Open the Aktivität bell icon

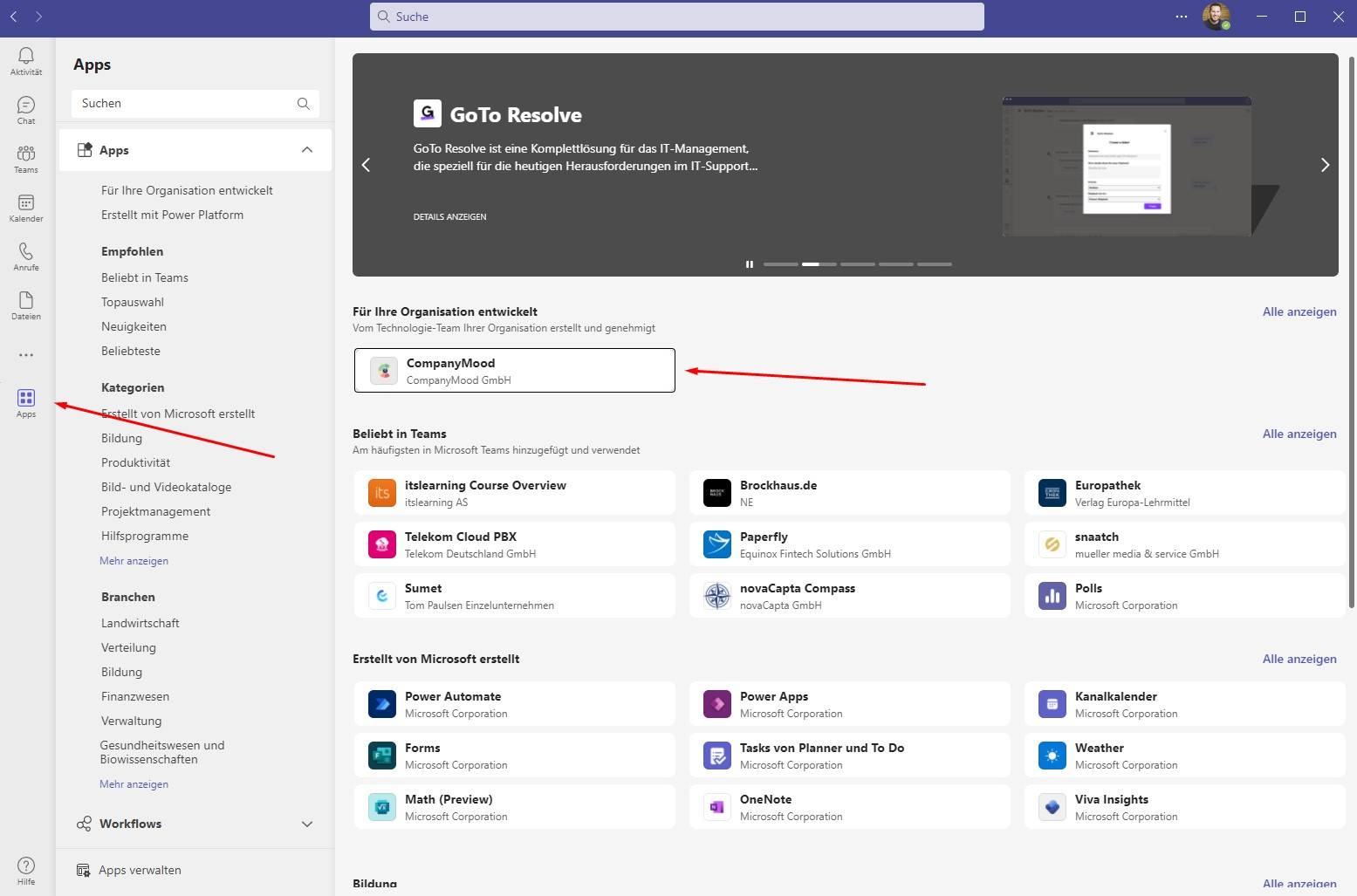tap(26, 56)
